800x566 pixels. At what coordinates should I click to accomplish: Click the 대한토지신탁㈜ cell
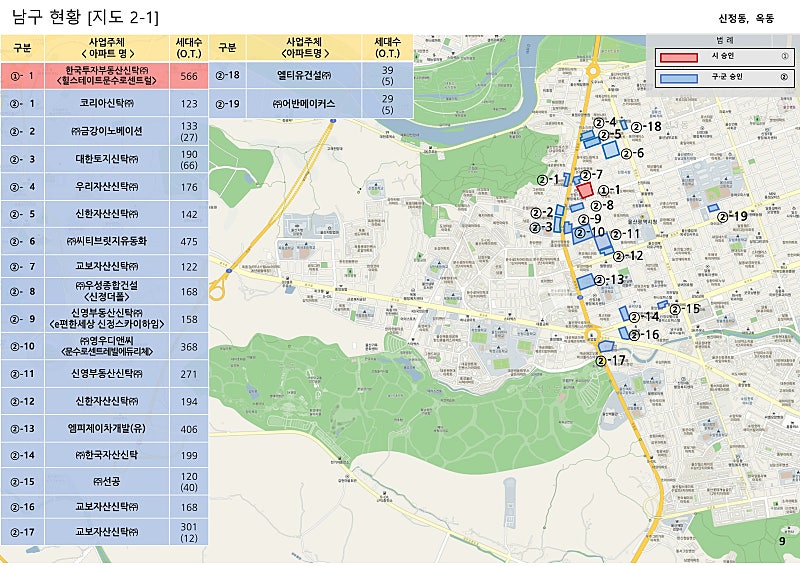point(107,159)
